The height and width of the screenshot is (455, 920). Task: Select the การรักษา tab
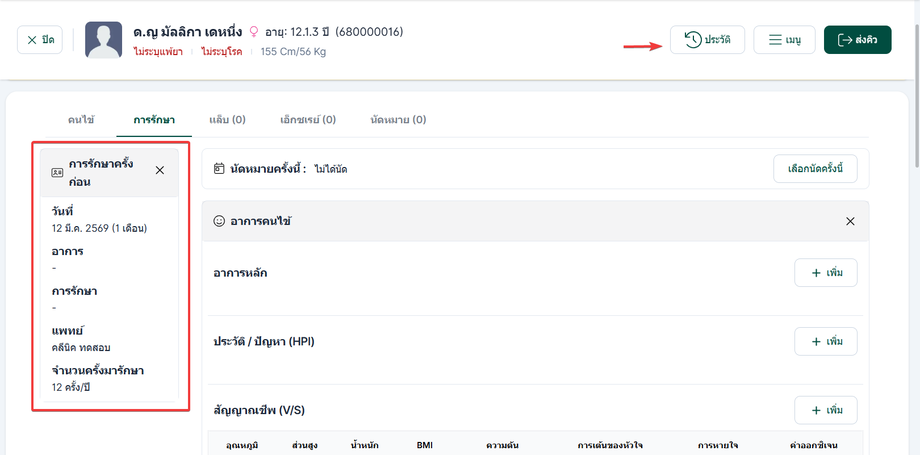click(154, 120)
